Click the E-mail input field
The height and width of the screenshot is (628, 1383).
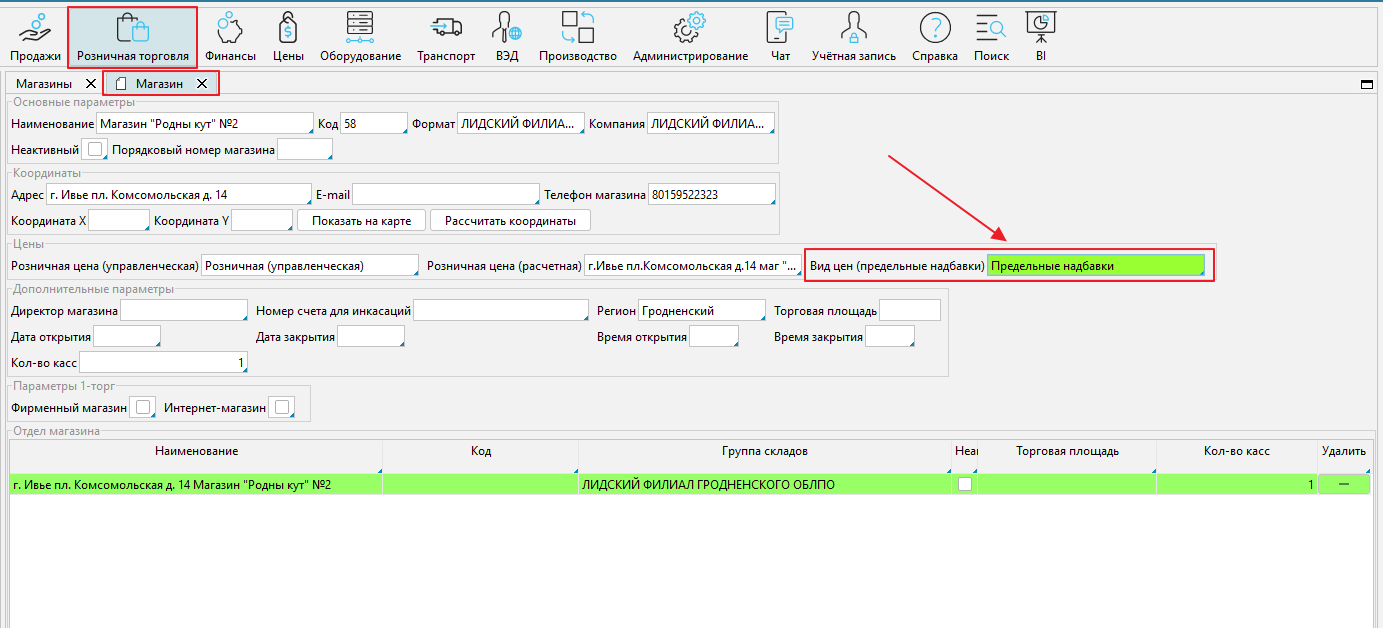(444, 194)
